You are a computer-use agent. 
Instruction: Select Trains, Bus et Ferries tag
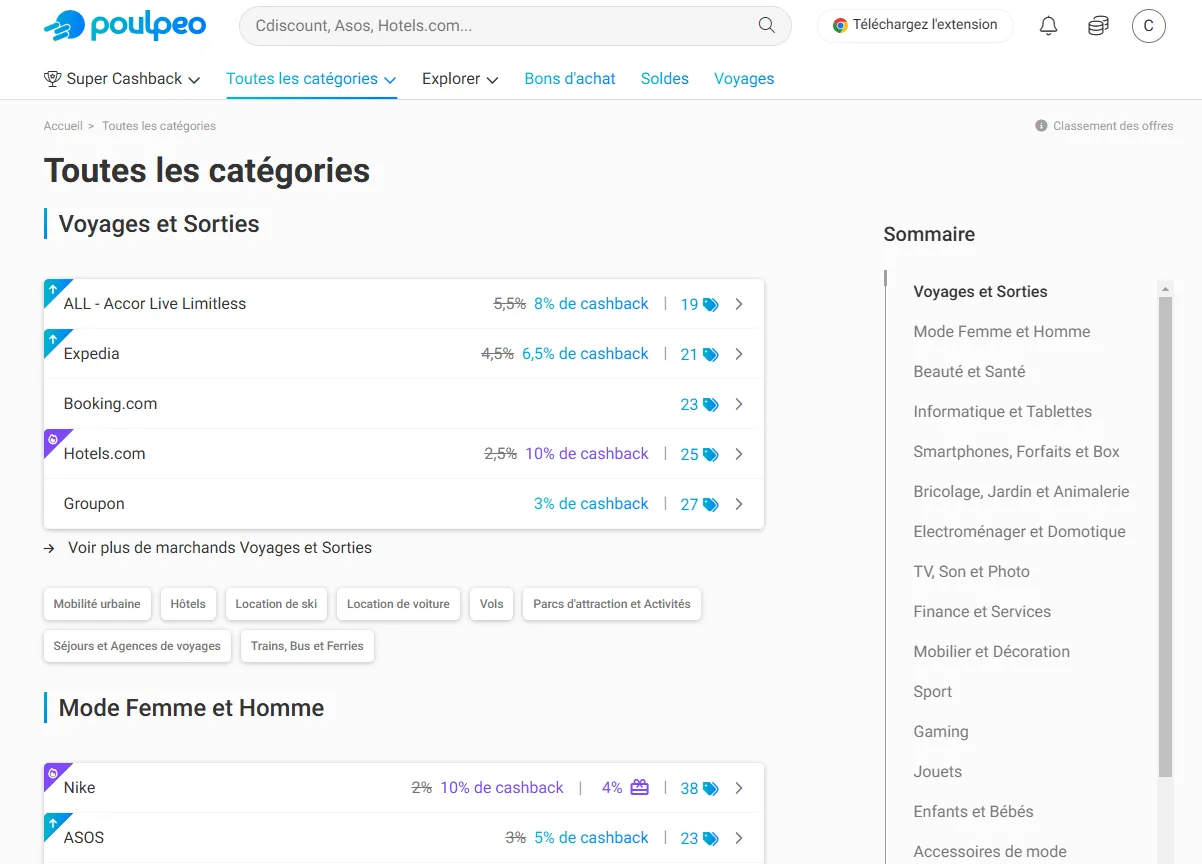[307, 646]
